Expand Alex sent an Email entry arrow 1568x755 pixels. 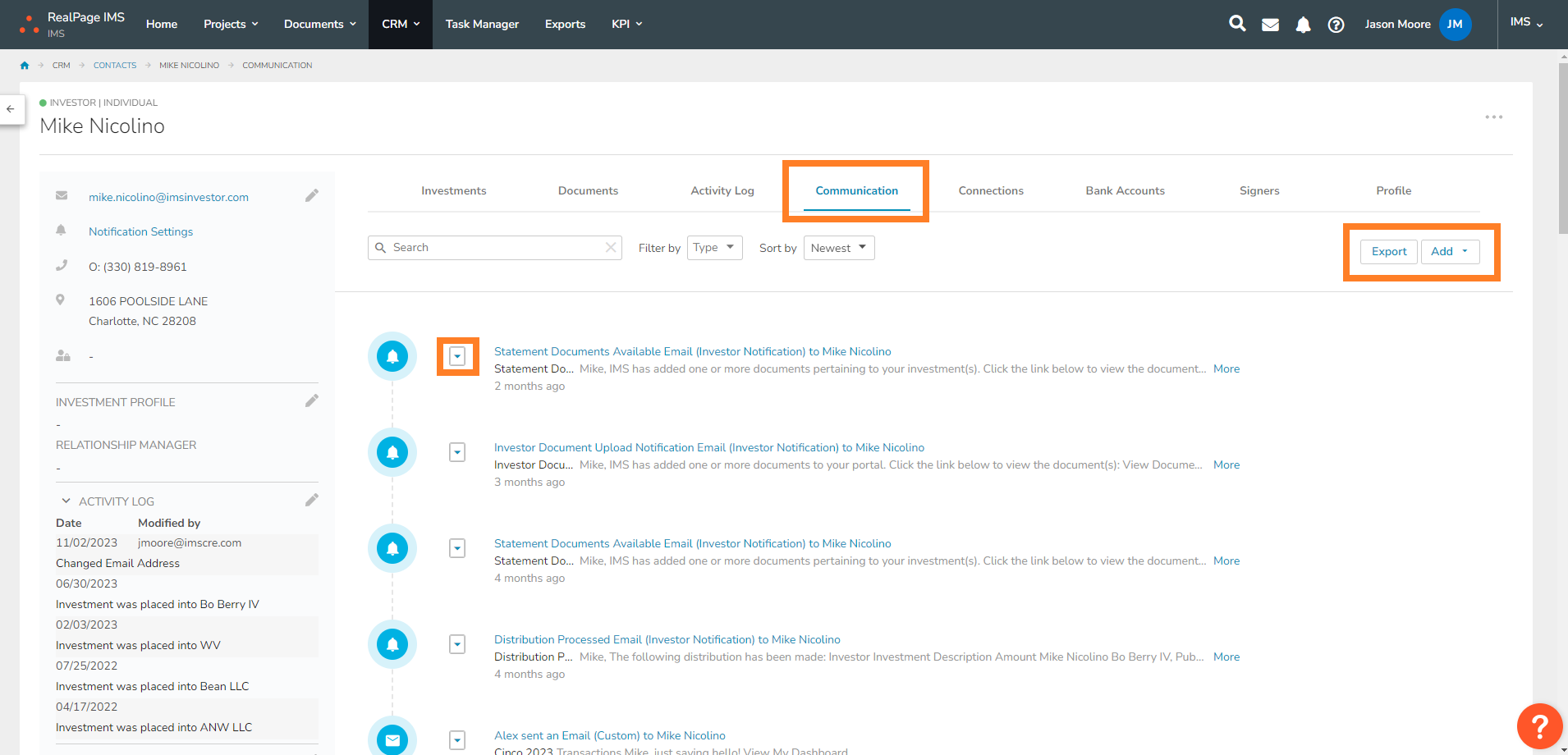(x=457, y=740)
